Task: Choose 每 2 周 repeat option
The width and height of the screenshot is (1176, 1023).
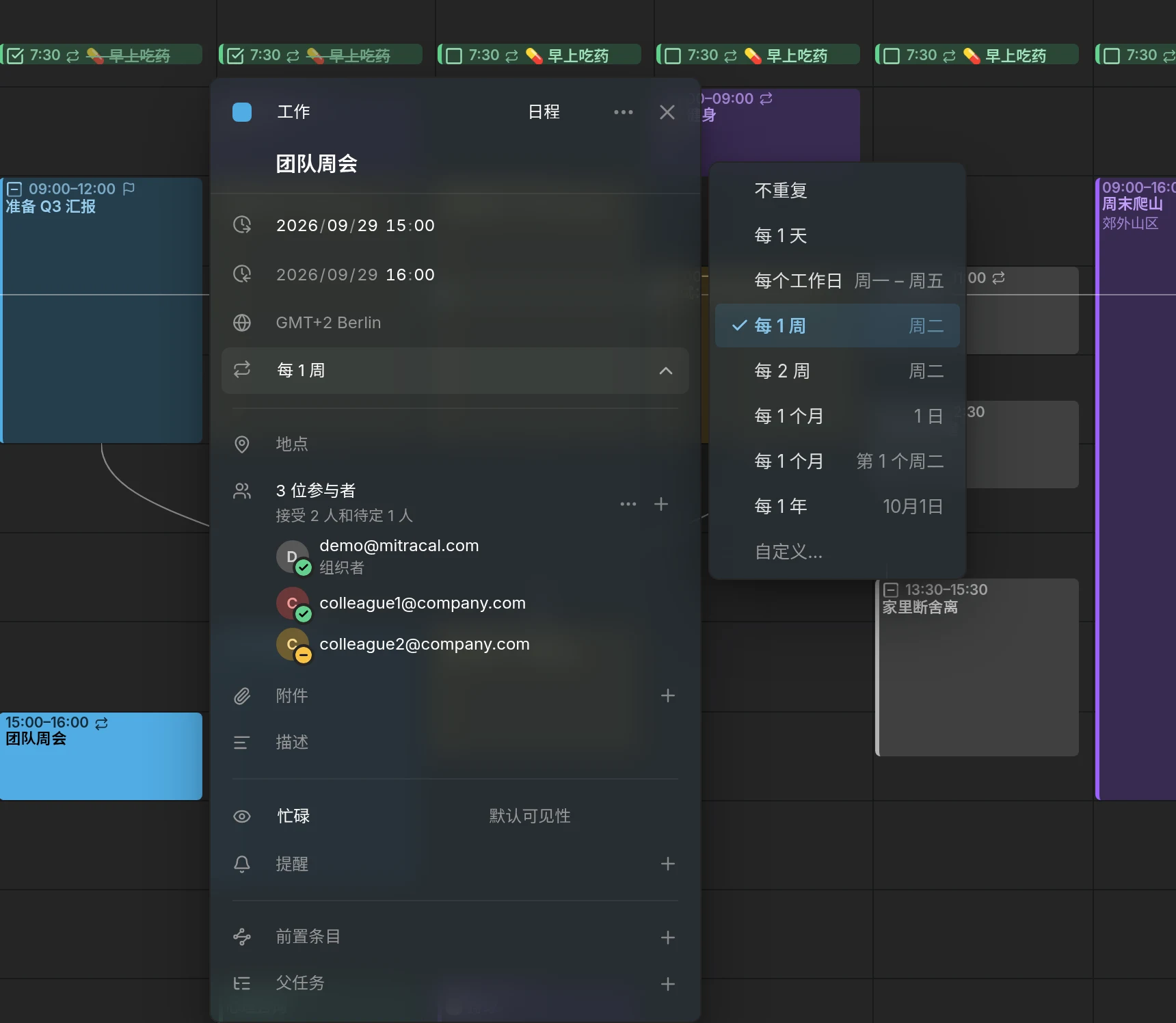Action: click(838, 371)
